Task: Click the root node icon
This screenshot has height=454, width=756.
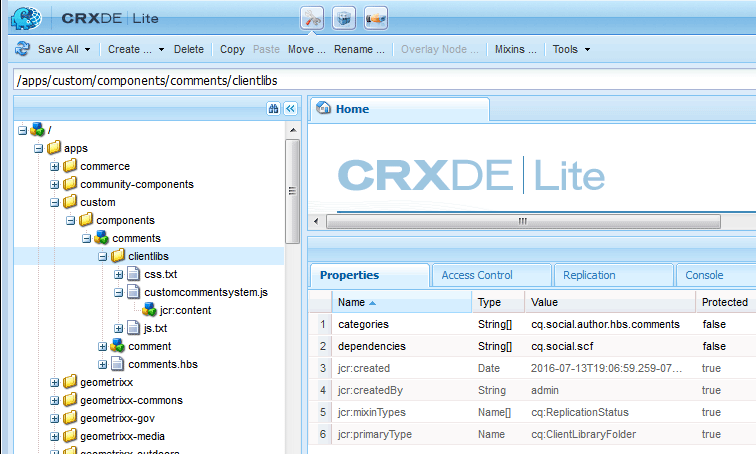Action: (x=38, y=129)
